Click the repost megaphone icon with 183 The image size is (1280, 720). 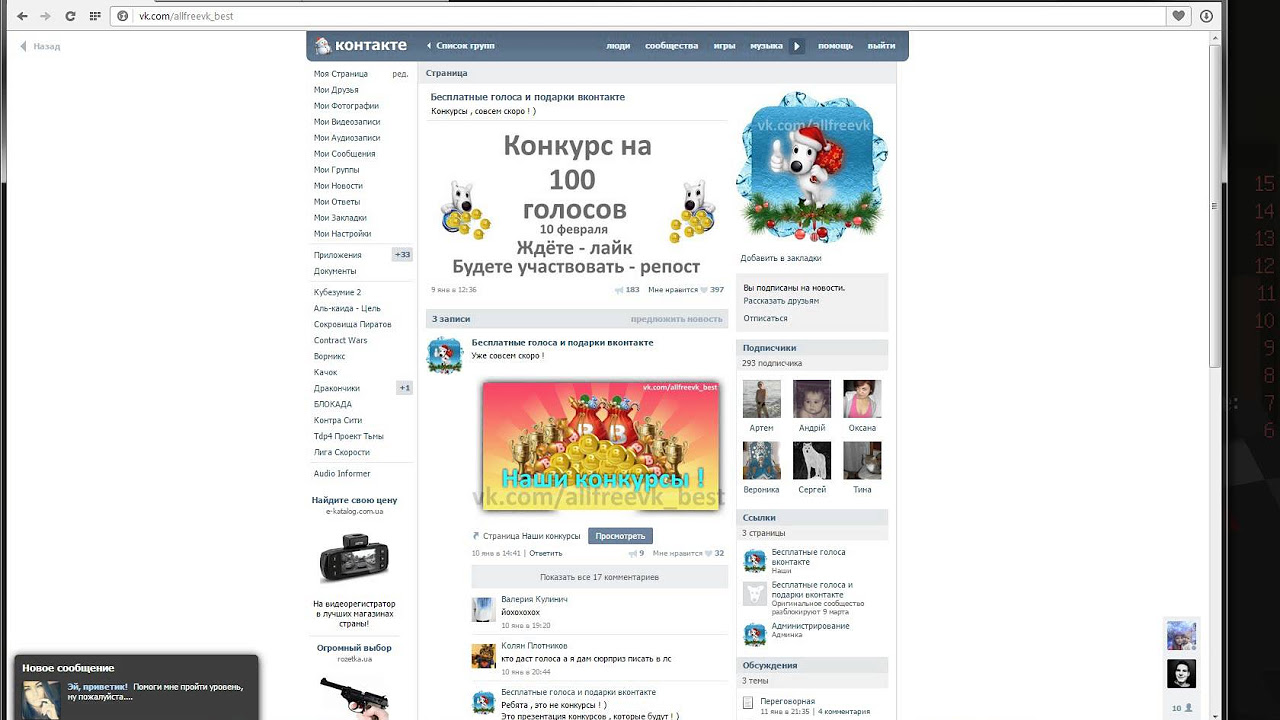click(619, 290)
